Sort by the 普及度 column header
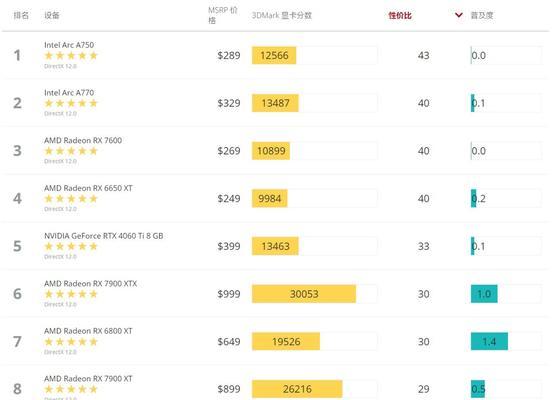The height and width of the screenshot is (400, 552). coord(482,15)
